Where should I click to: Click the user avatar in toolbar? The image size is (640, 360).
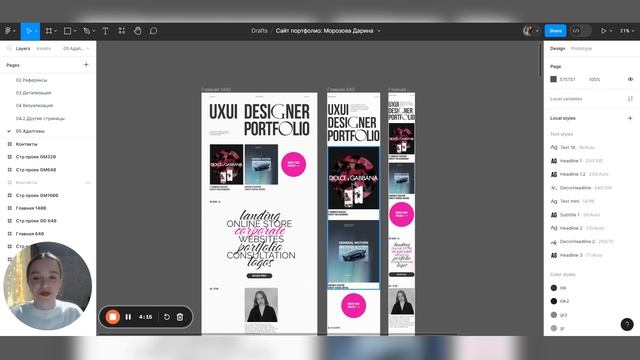pos(528,31)
